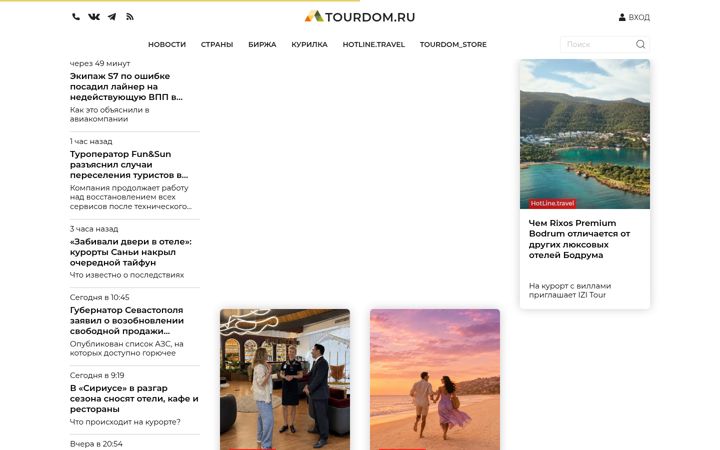Click the user profile icon by ВХОД
720x450 pixels.
tap(622, 17)
